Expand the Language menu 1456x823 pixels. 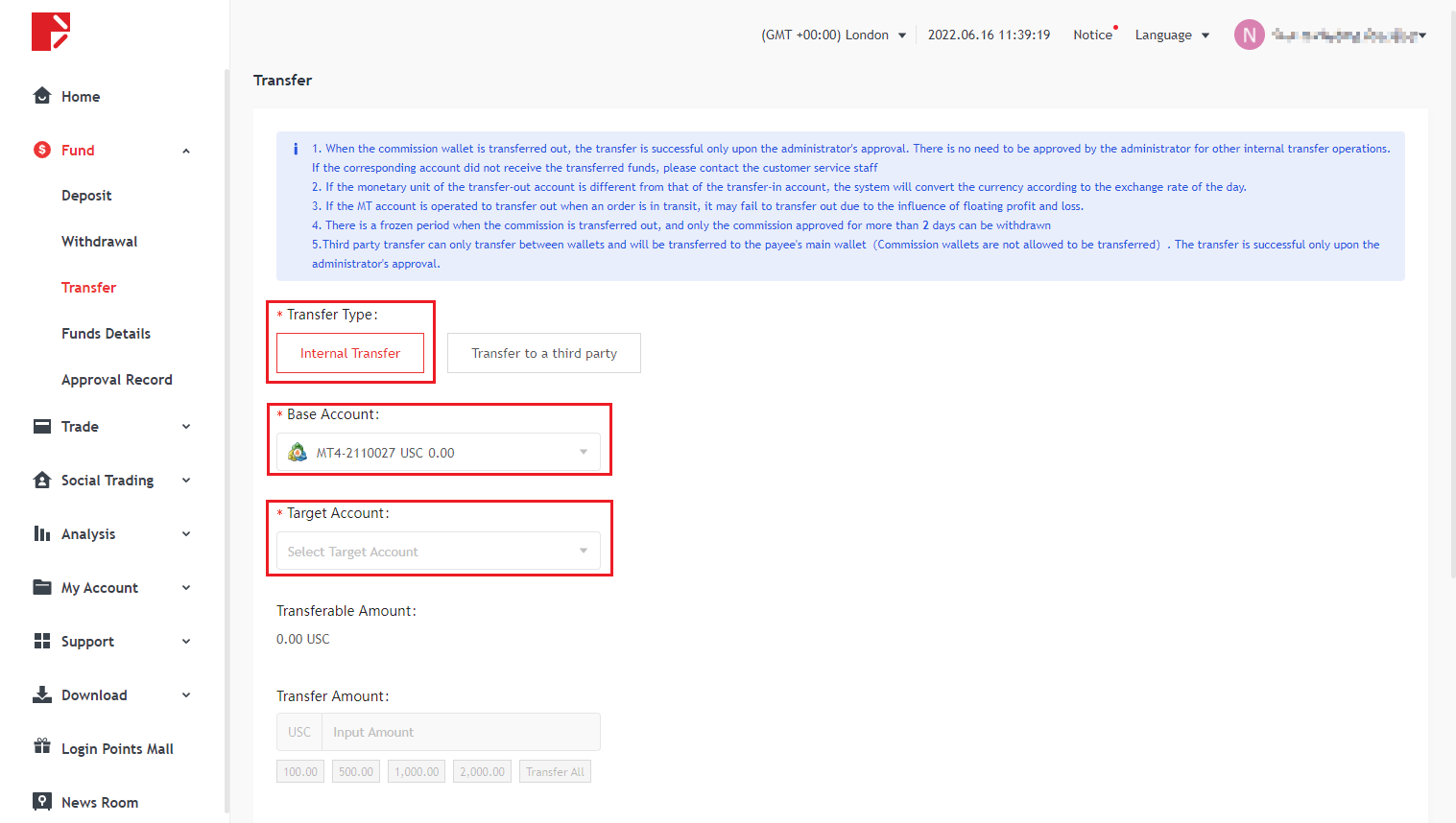pos(1172,35)
